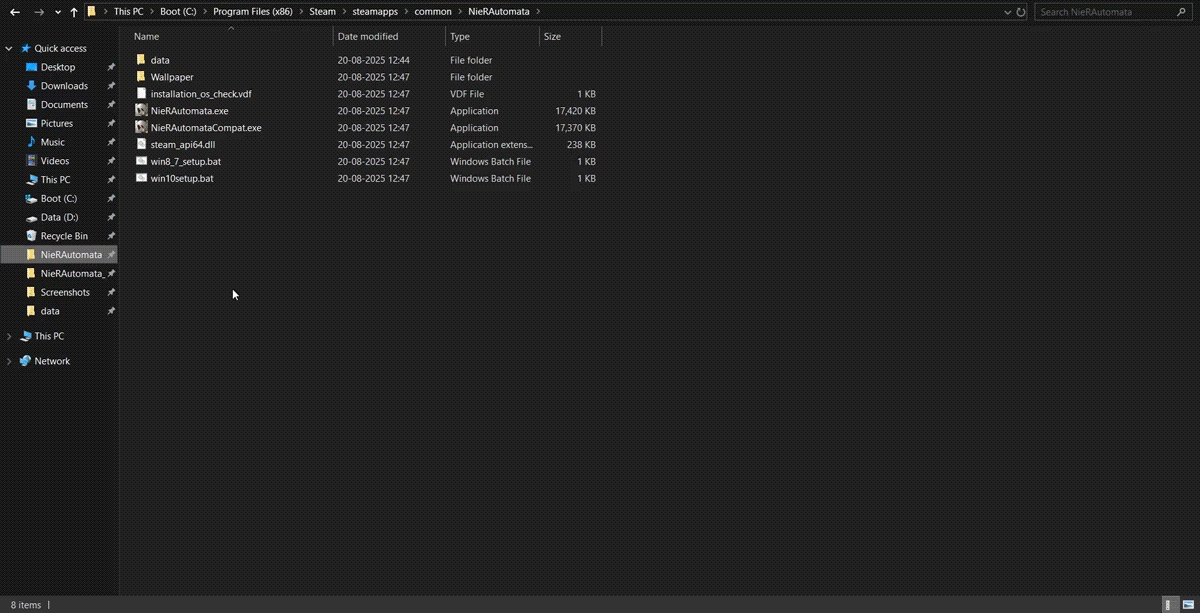
Task: Click 'Application extens...' type cell
Action: coord(491,145)
